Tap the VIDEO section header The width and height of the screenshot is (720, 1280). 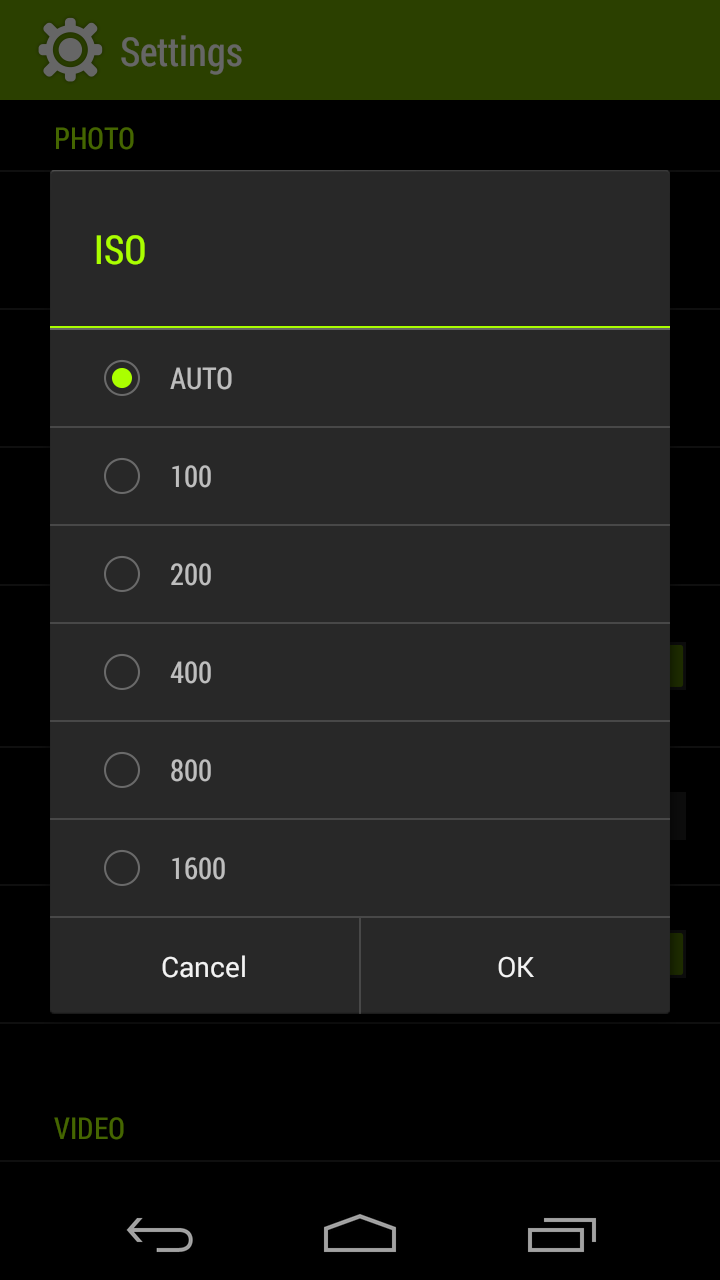(x=89, y=1129)
